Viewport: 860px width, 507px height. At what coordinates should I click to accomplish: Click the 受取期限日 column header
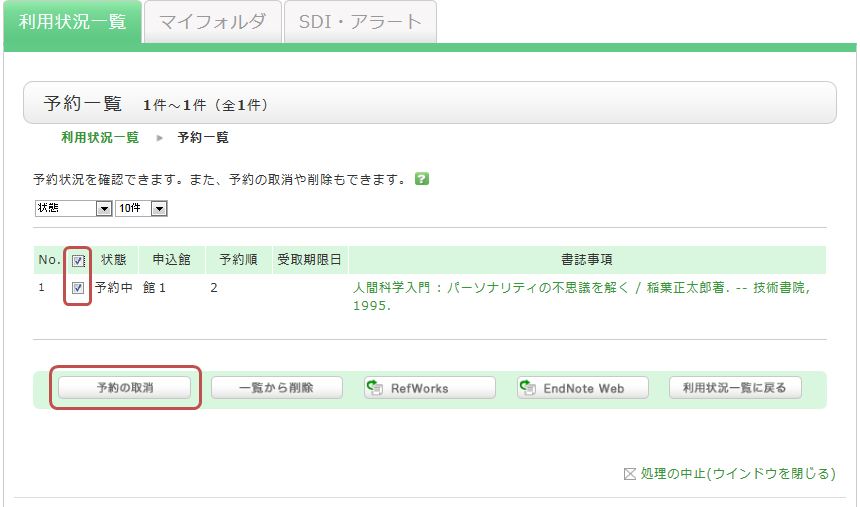[x=309, y=260]
